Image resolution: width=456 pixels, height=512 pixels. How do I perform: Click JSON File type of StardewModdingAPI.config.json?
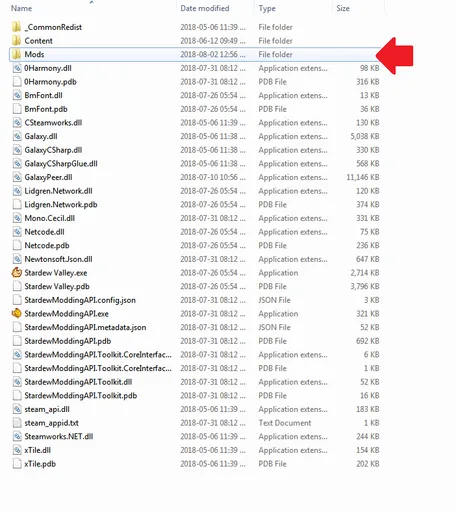click(274, 300)
